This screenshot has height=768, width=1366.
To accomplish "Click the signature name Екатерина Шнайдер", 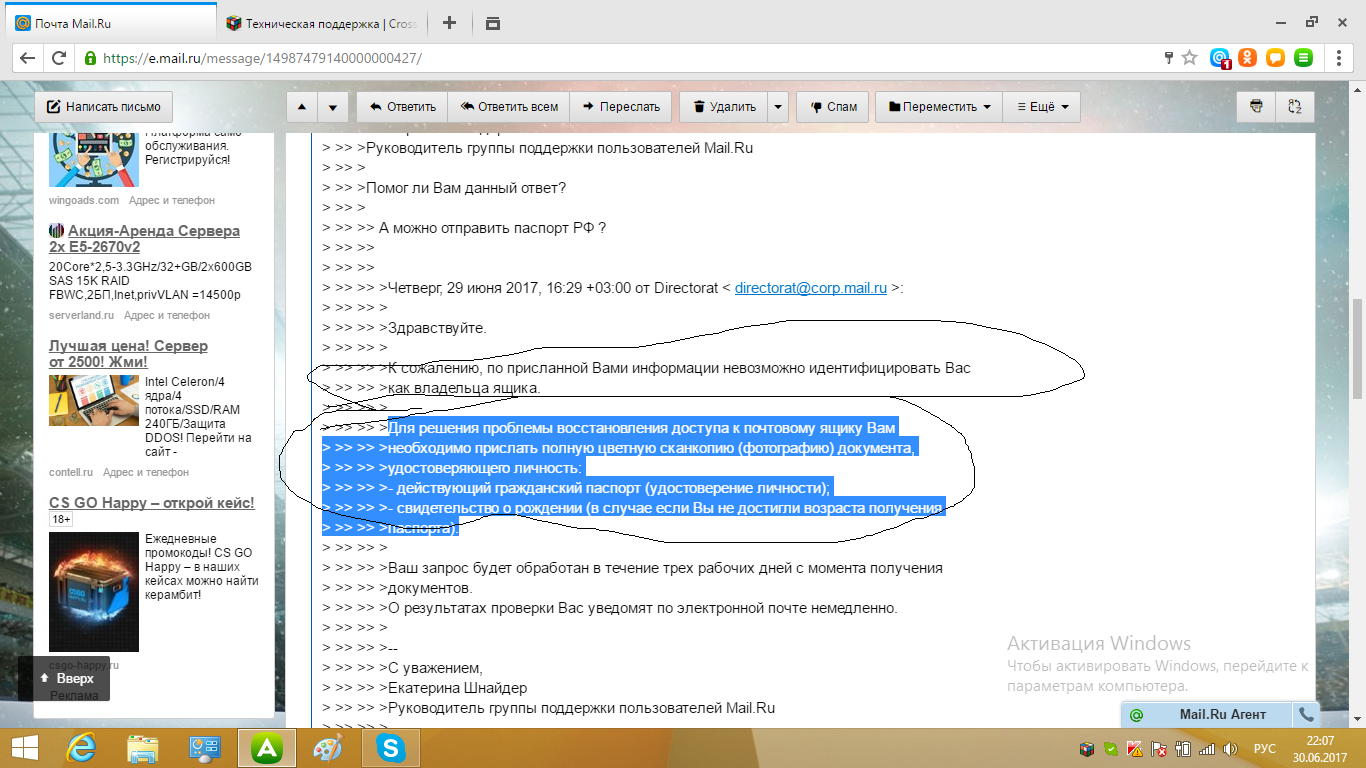I will pyautogui.click(x=457, y=688).
